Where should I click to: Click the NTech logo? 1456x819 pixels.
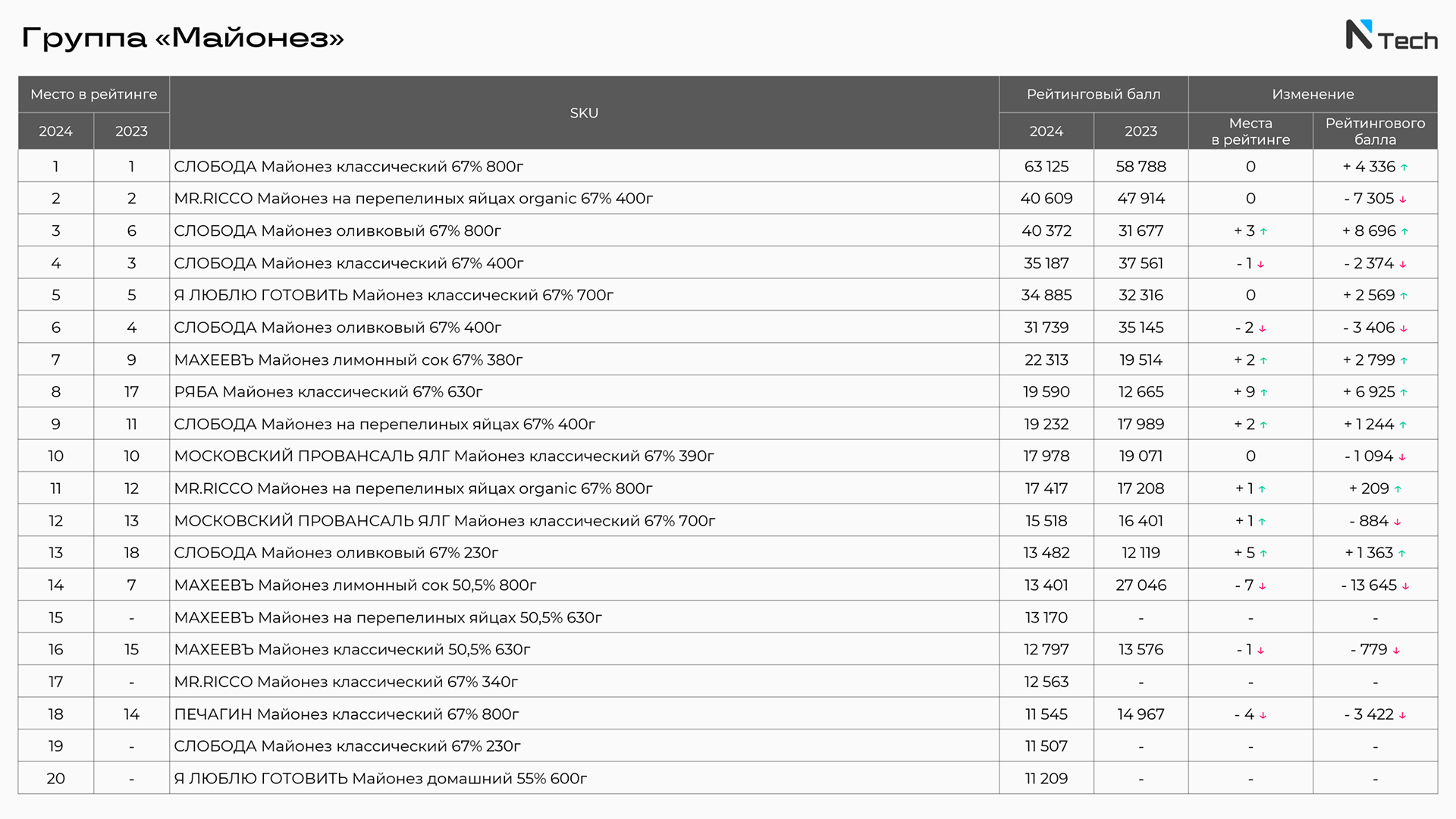[1392, 36]
